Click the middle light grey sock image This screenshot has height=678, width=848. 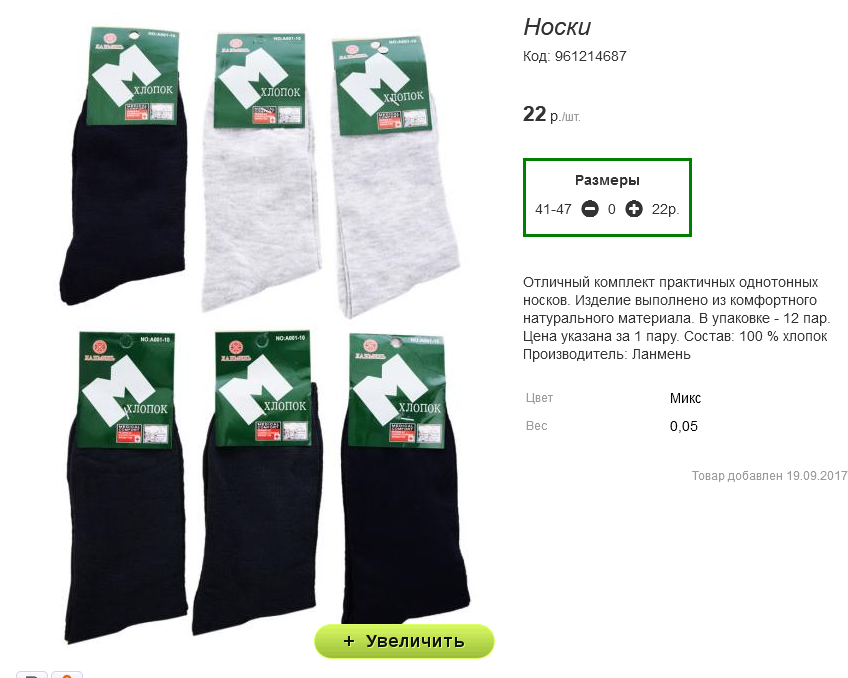click(260, 173)
